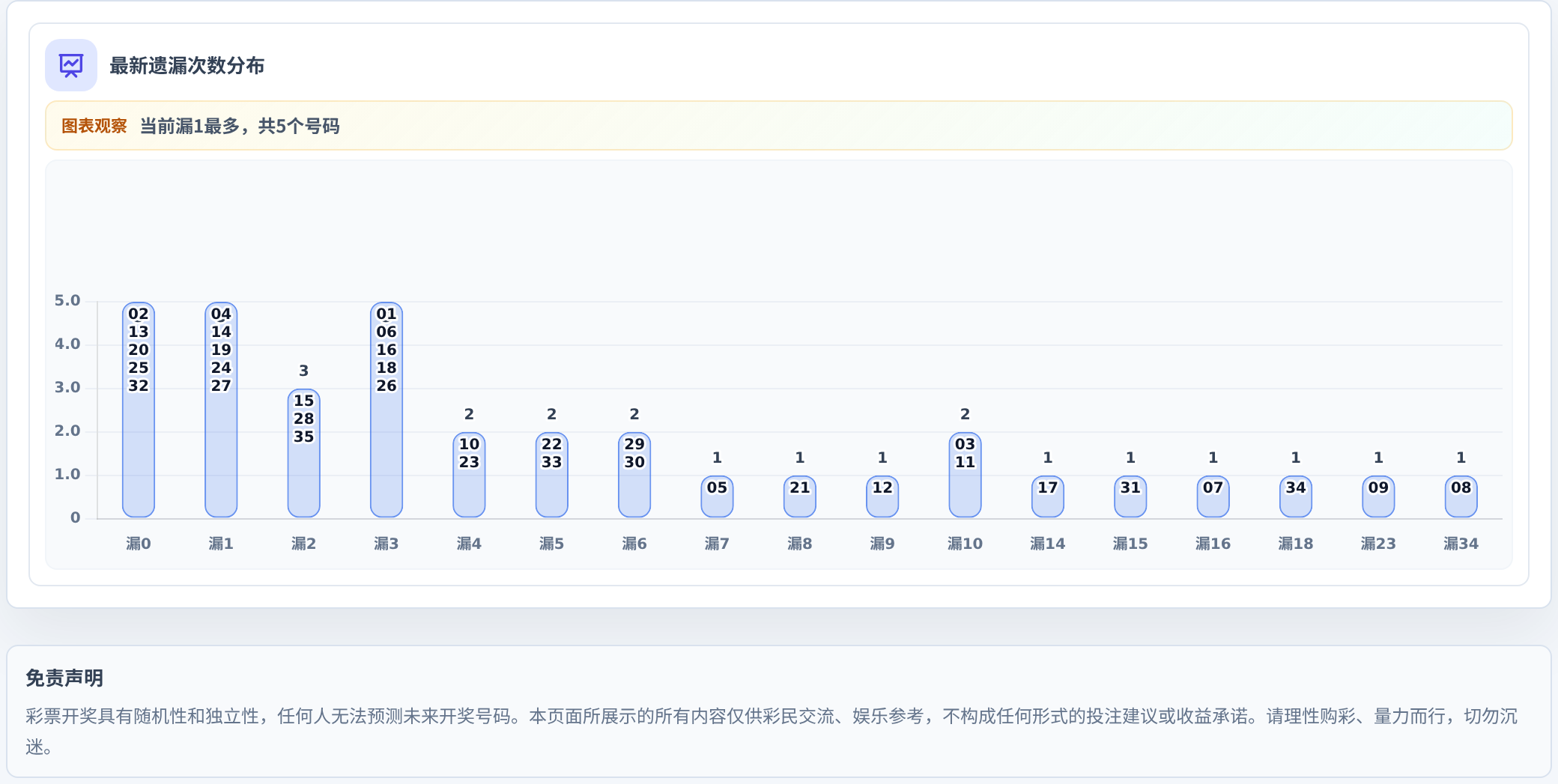This screenshot has height=784, width=1558.
Task: Click the 图表观察 label
Action: click(x=94, y=126)
